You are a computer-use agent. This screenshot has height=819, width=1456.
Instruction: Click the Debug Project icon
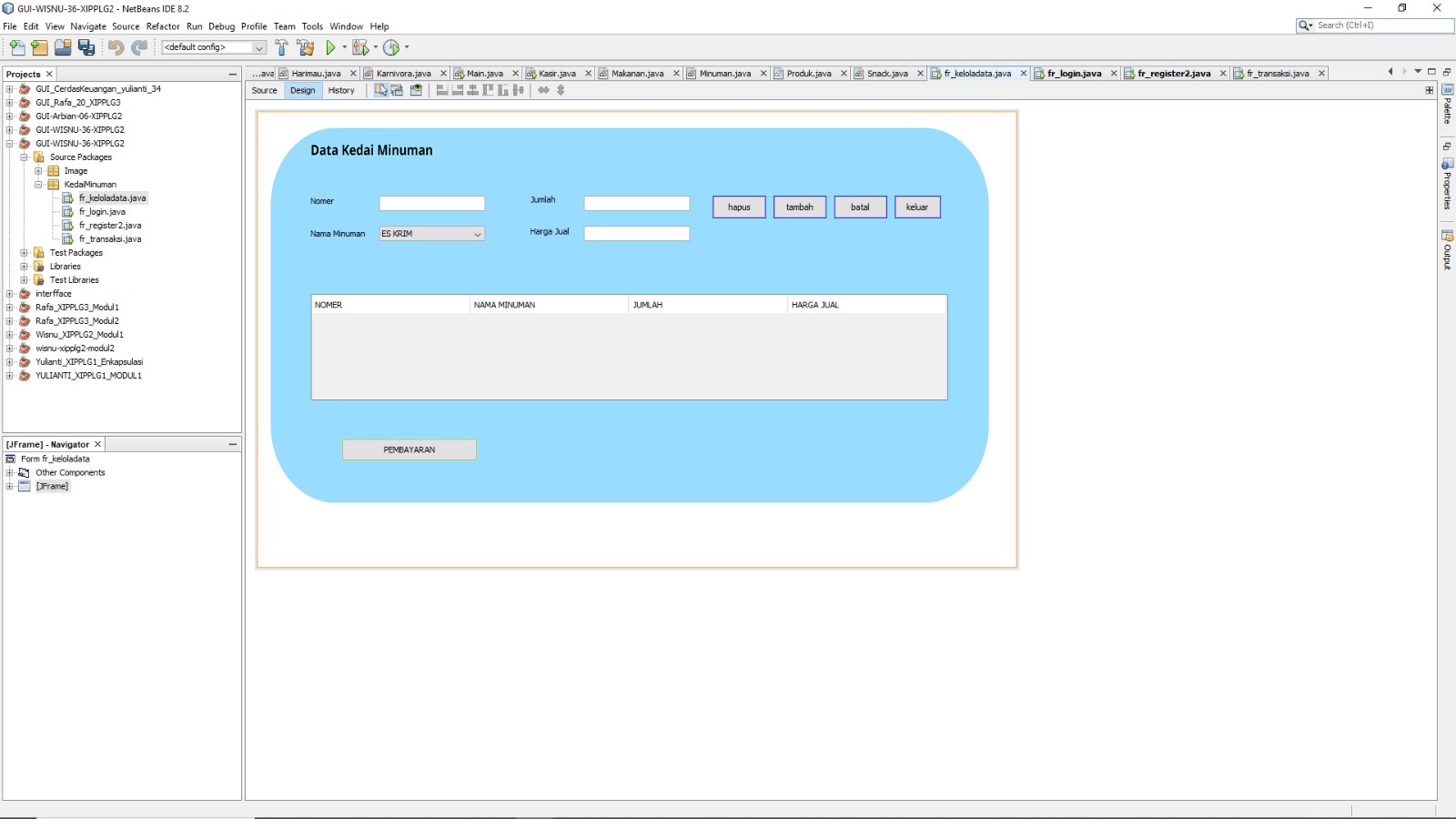coord(360,47)
